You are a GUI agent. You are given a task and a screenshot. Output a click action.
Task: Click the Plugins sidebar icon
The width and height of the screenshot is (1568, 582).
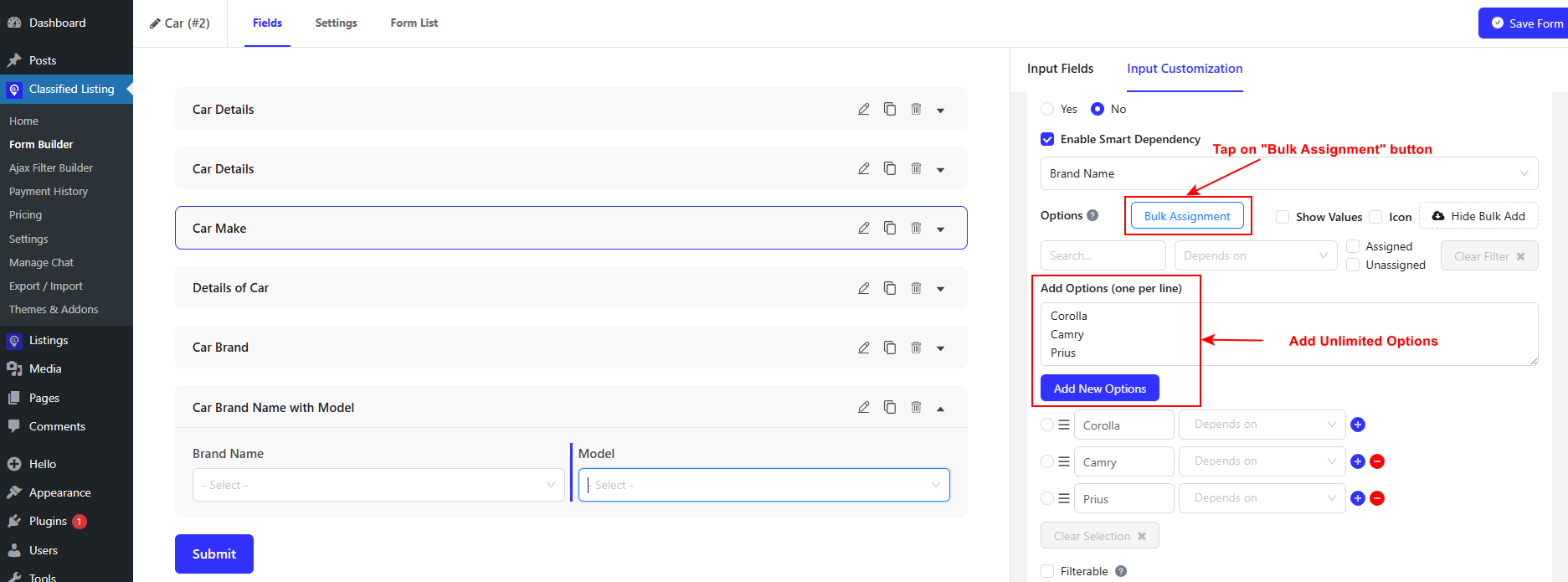pos(14,521)
